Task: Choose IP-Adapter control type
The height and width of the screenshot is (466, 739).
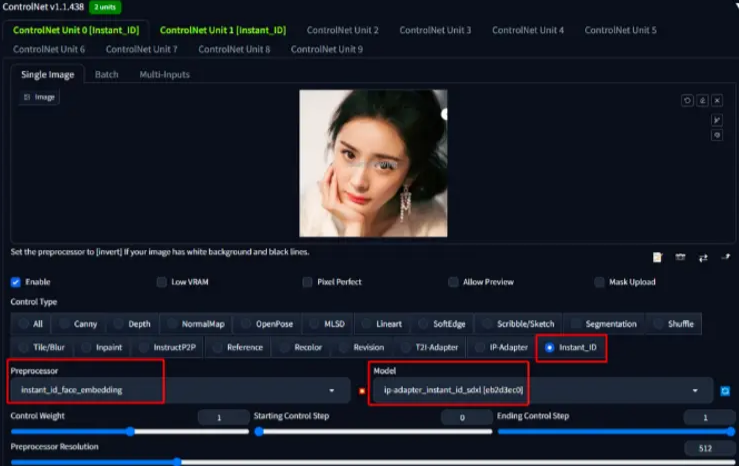Action: (501, 347)
